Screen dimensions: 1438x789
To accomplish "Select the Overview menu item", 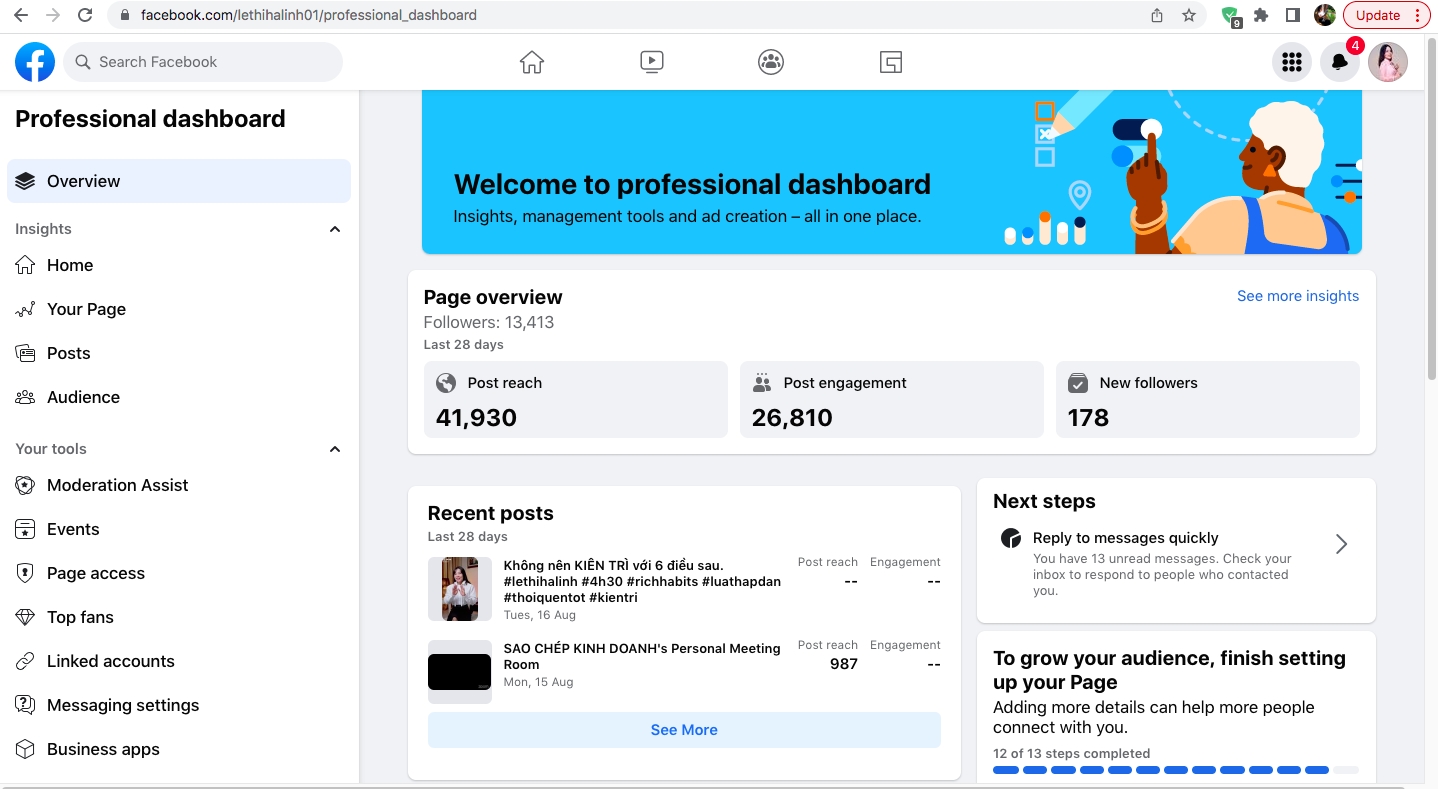I will [x=179, y=181].
